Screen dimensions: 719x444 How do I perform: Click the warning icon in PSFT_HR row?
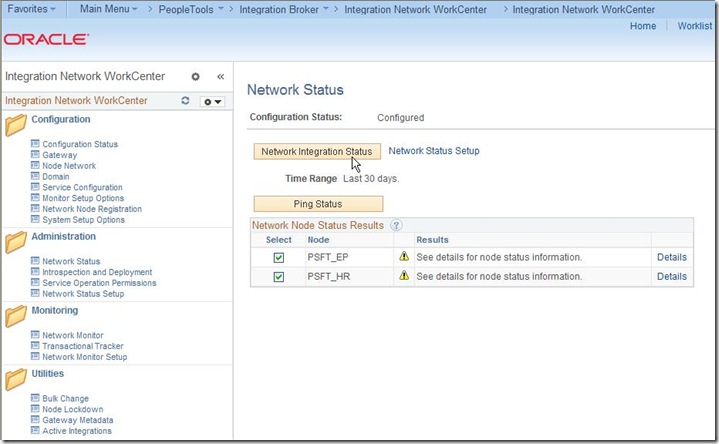click(404, 276)
